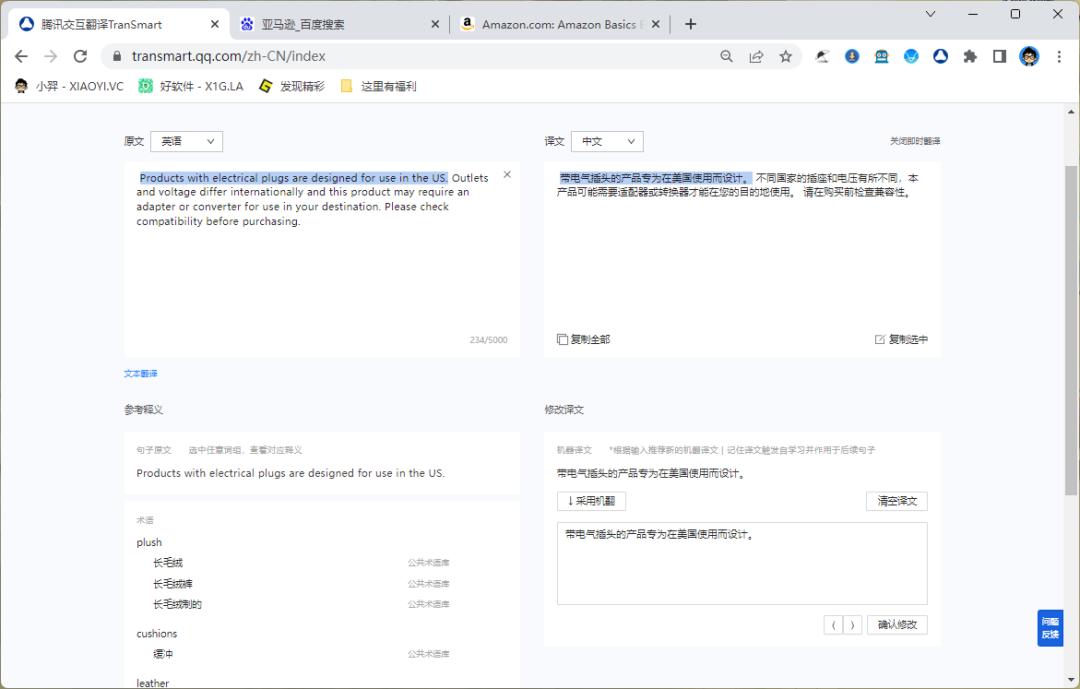Open the browser Extensions puzzle icon
The height and width of the screenshot is (689, 1080).
coord(969,56)
